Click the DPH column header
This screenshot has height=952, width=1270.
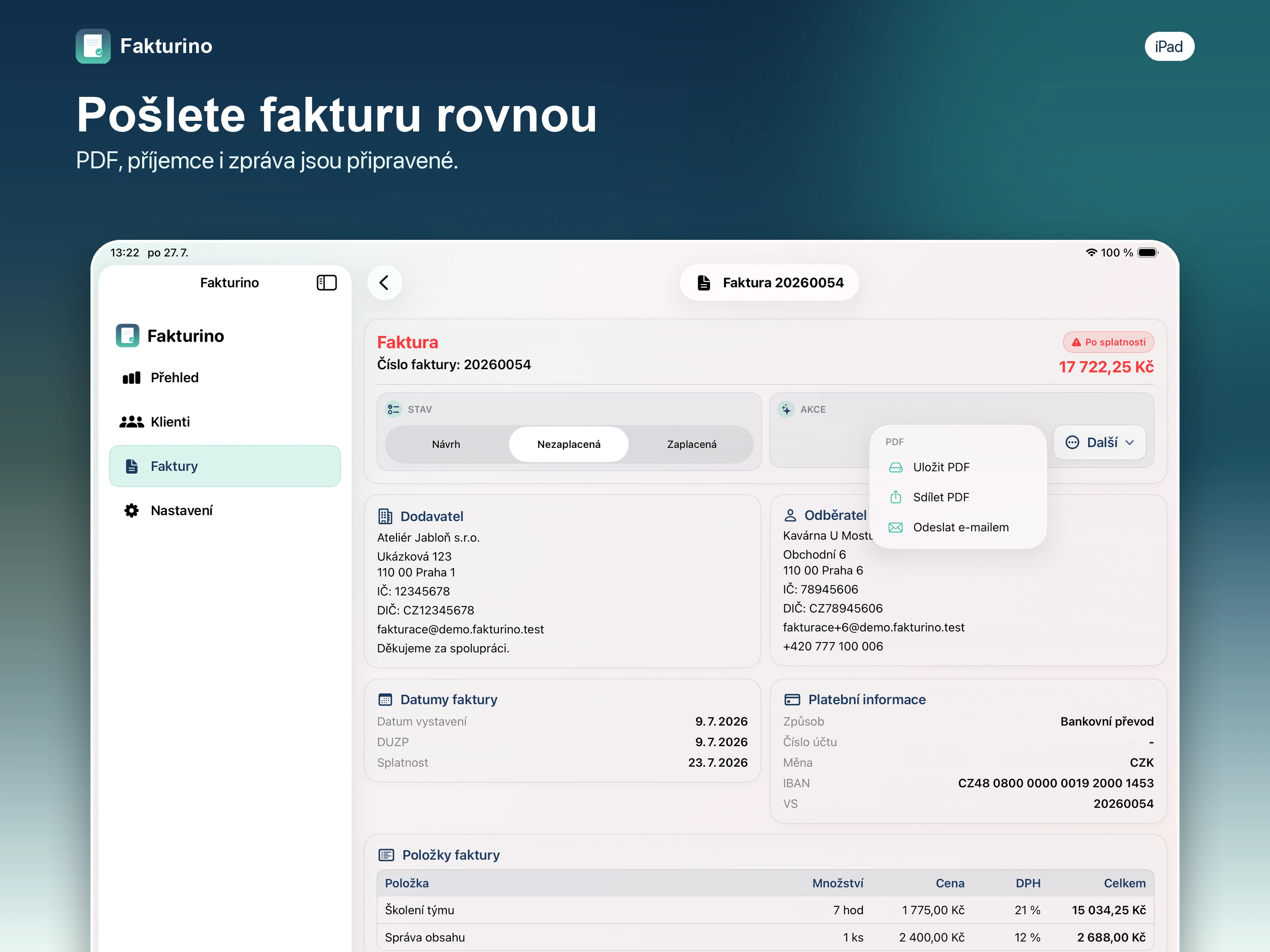[x=1028, y=883]
